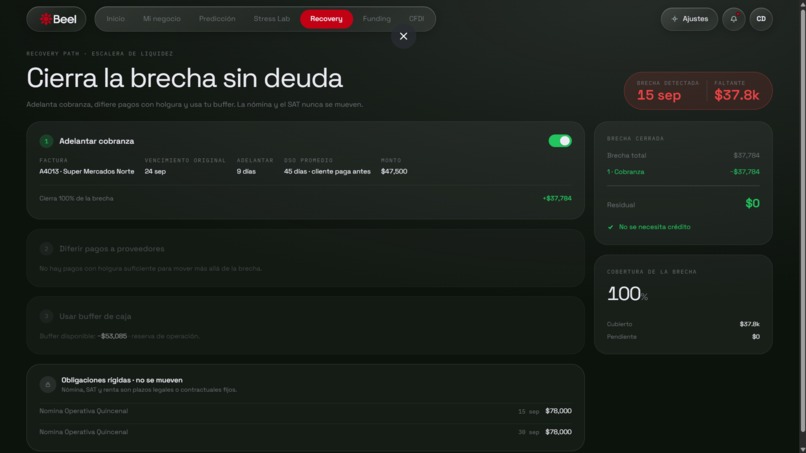The image size is (806, 453).
Task: Switch to Mi negocio tab
Action: pos(162,19)
